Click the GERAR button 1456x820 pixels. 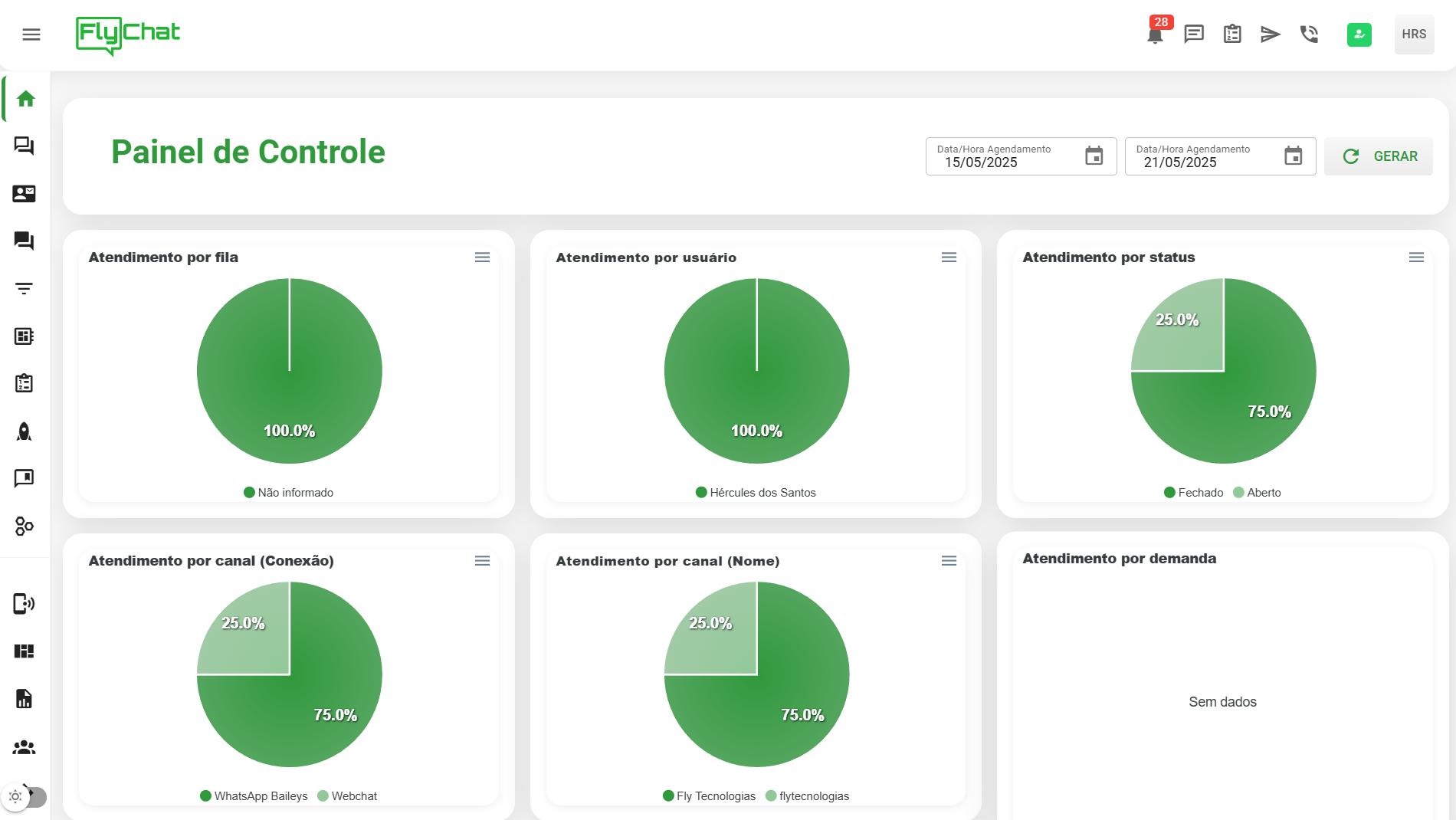[1379, 156]
